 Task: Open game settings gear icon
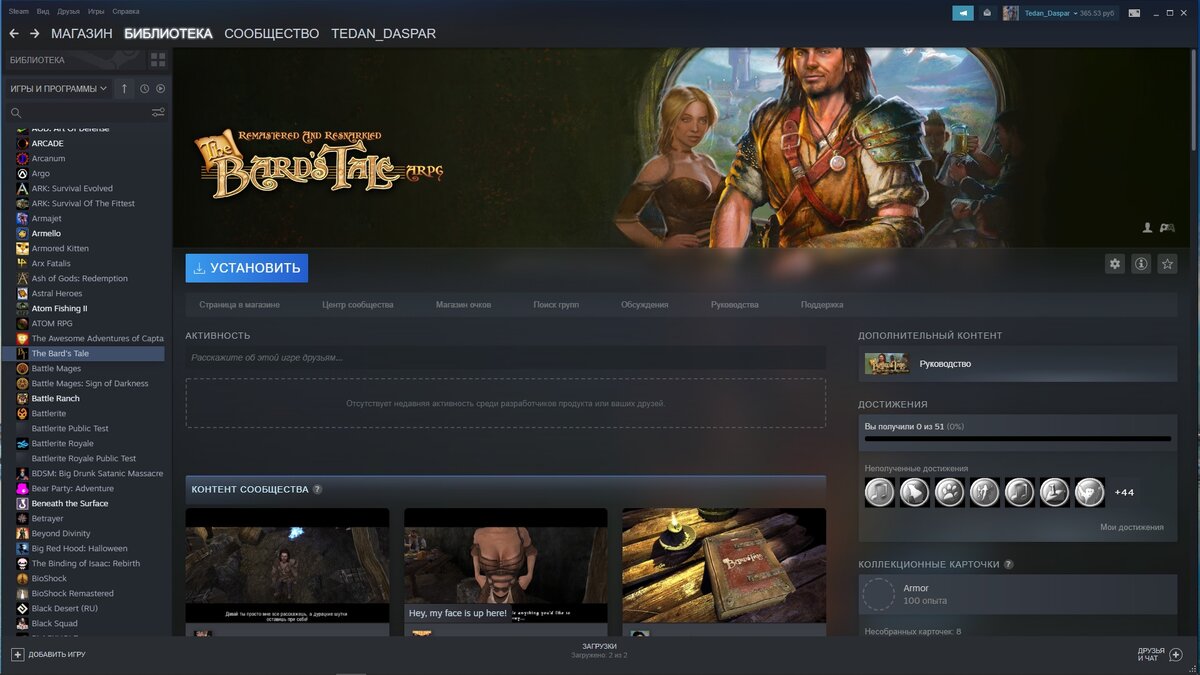click(x=1114, y=264)
